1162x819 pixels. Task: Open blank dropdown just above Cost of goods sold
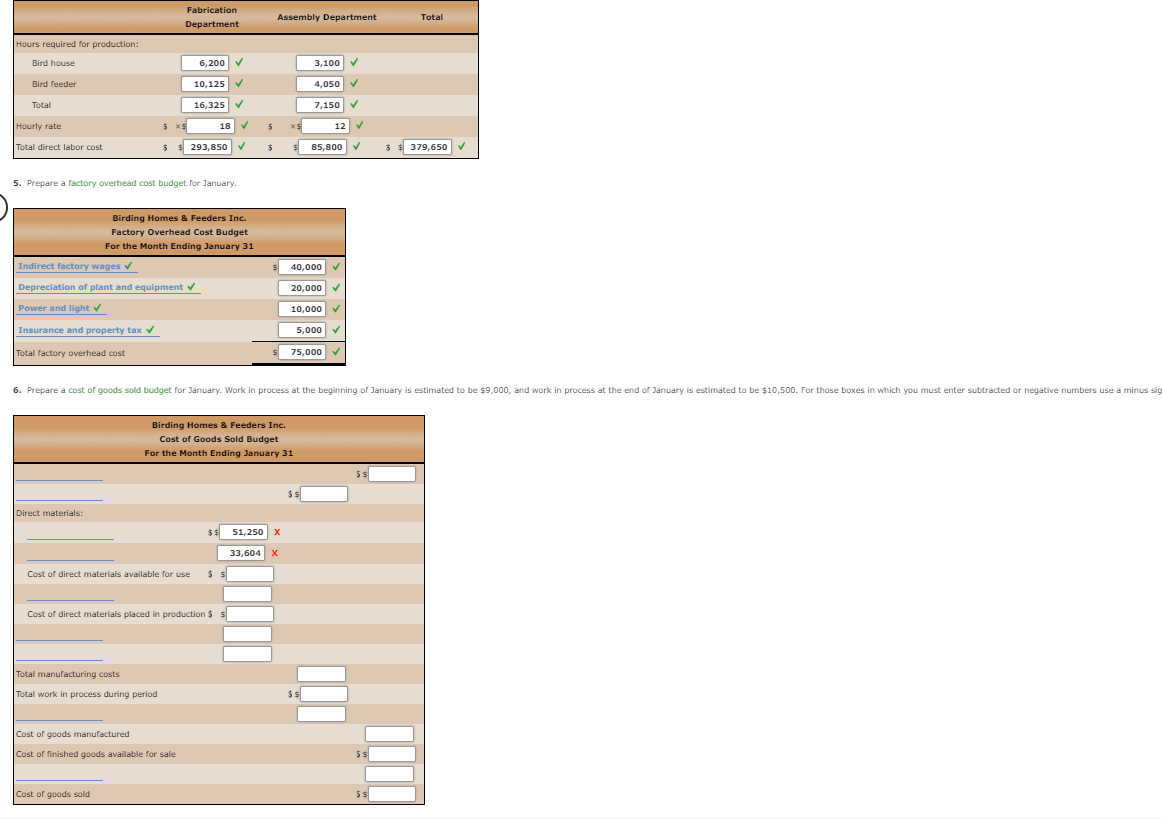coord(59,774)
